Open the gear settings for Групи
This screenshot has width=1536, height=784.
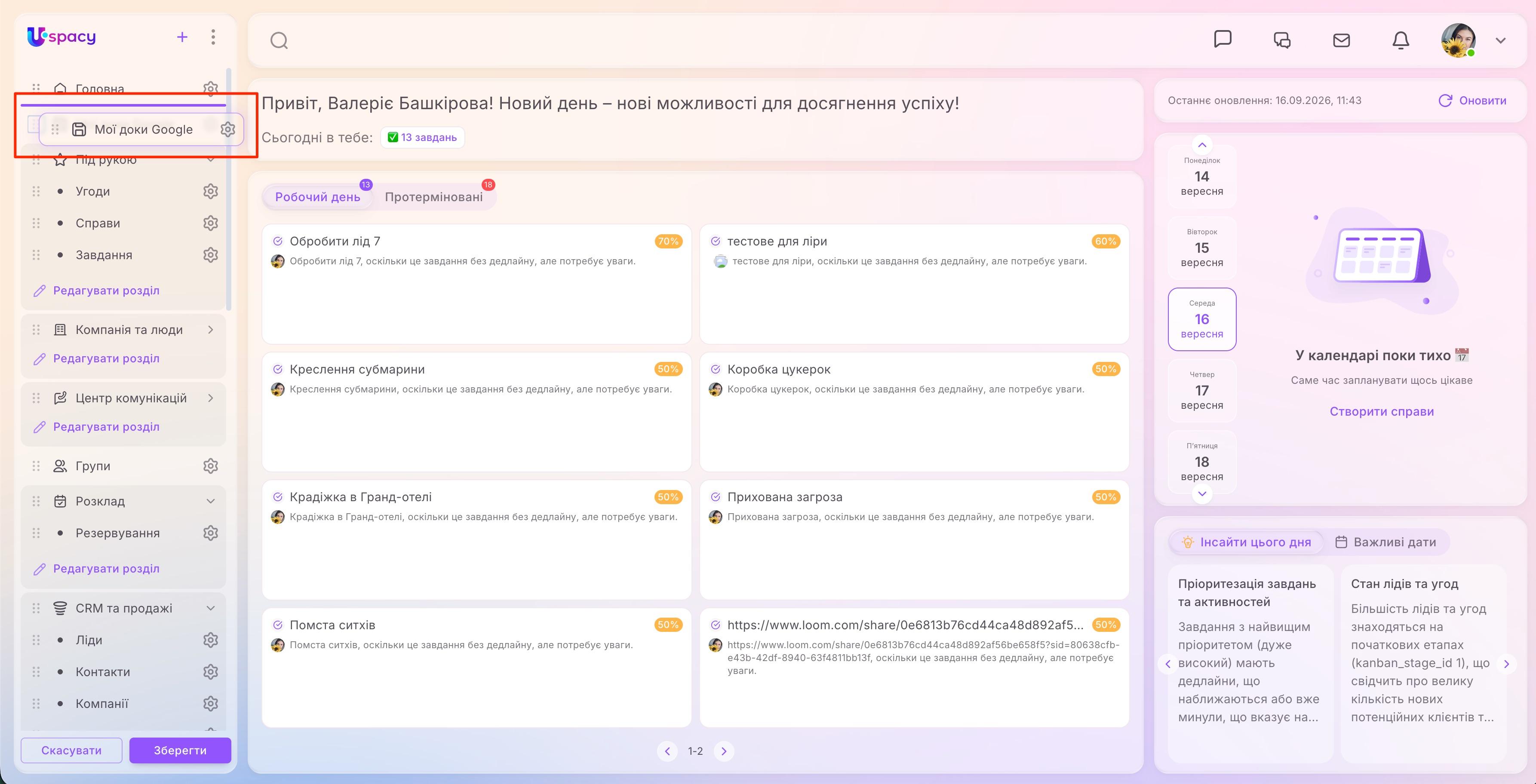[x=210, y=465]
